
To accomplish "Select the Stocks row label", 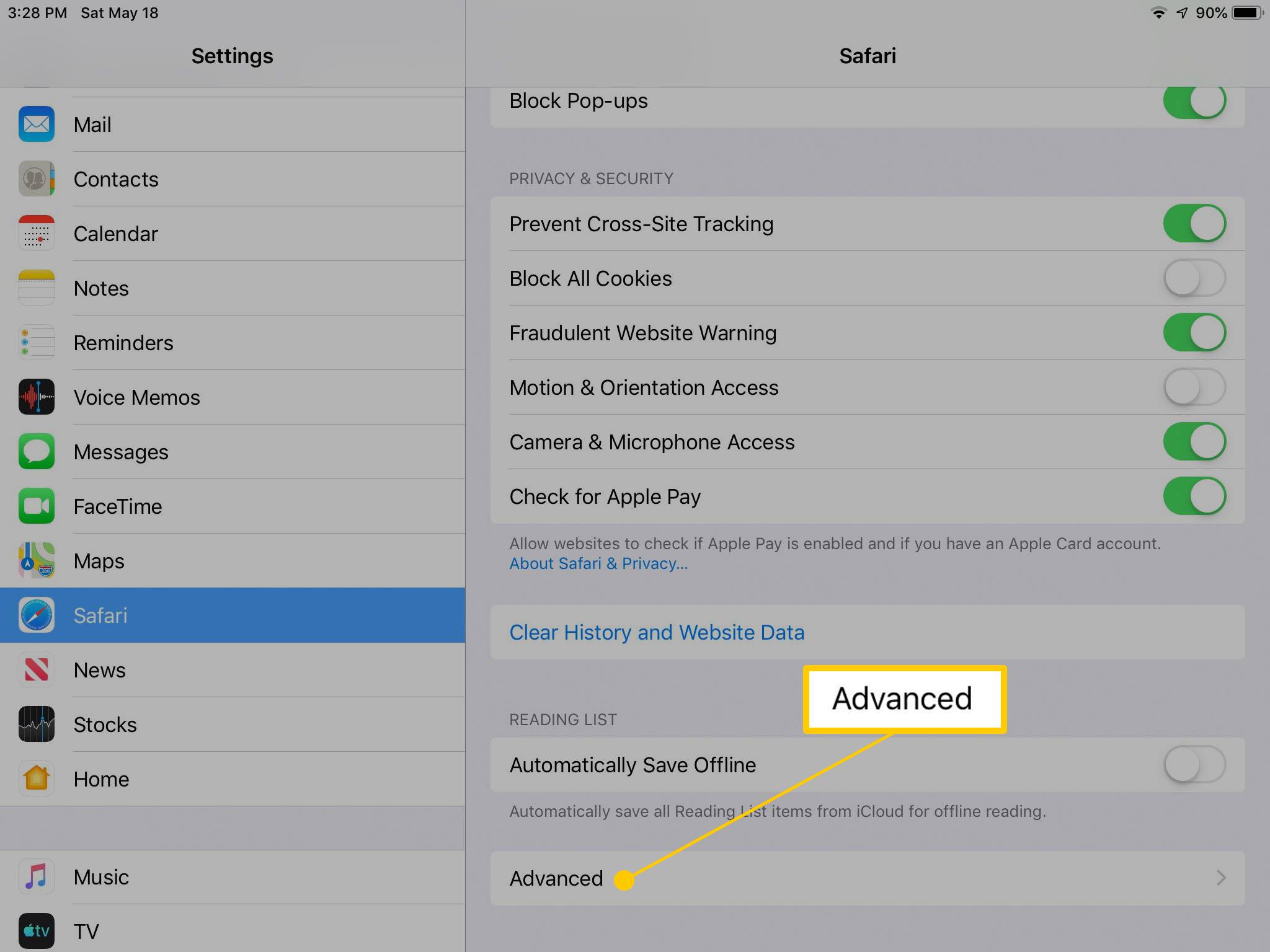I will coord(105,725).
